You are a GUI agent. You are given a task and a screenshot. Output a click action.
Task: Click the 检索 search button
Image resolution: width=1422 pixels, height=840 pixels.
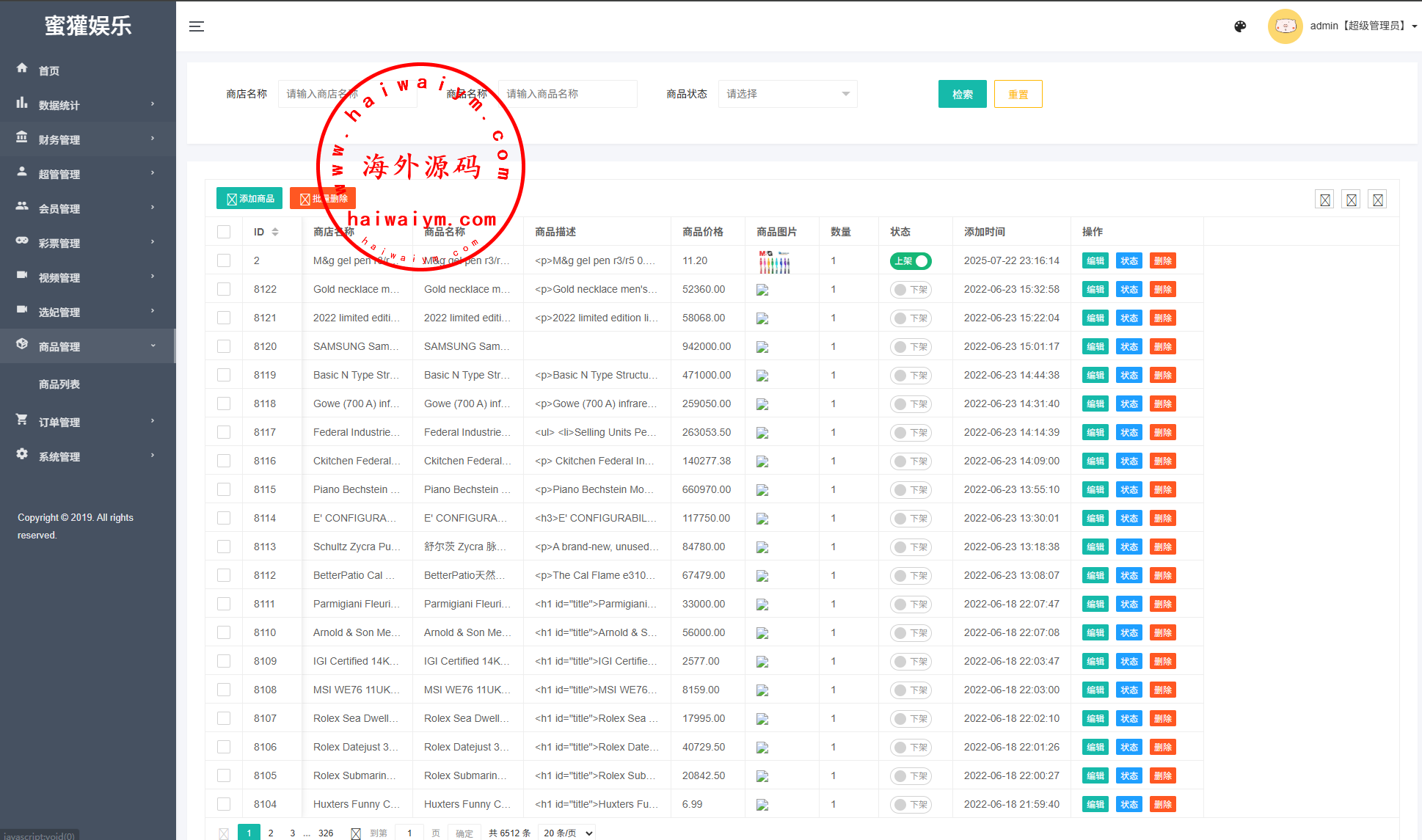962,94
